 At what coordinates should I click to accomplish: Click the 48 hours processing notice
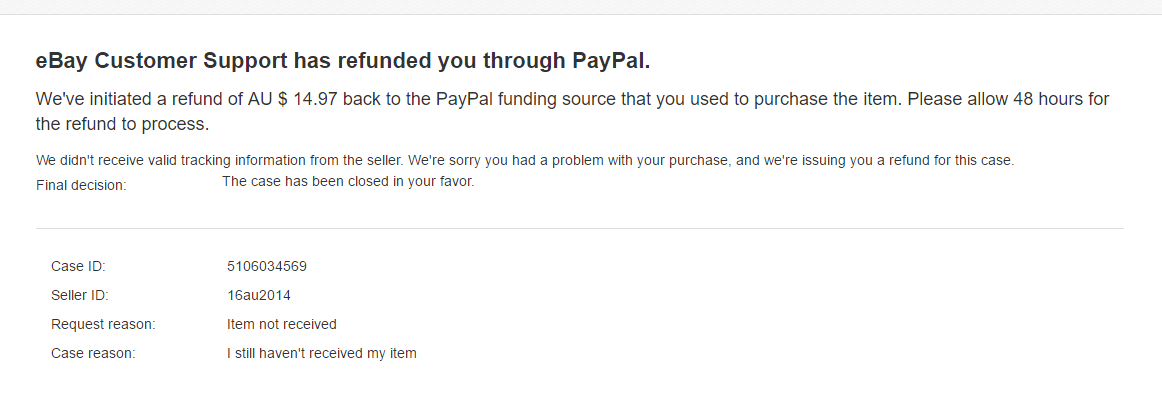tap(1008, 99)
